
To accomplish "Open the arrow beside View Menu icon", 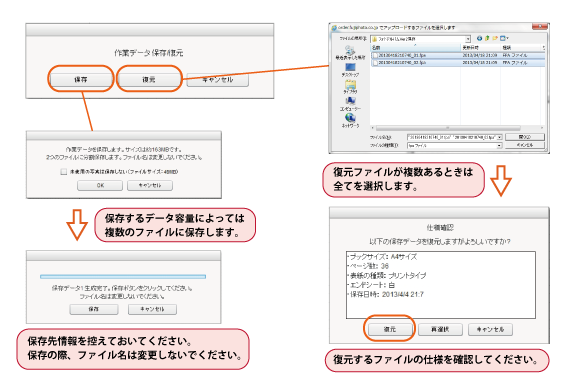I will click(507, 38).
